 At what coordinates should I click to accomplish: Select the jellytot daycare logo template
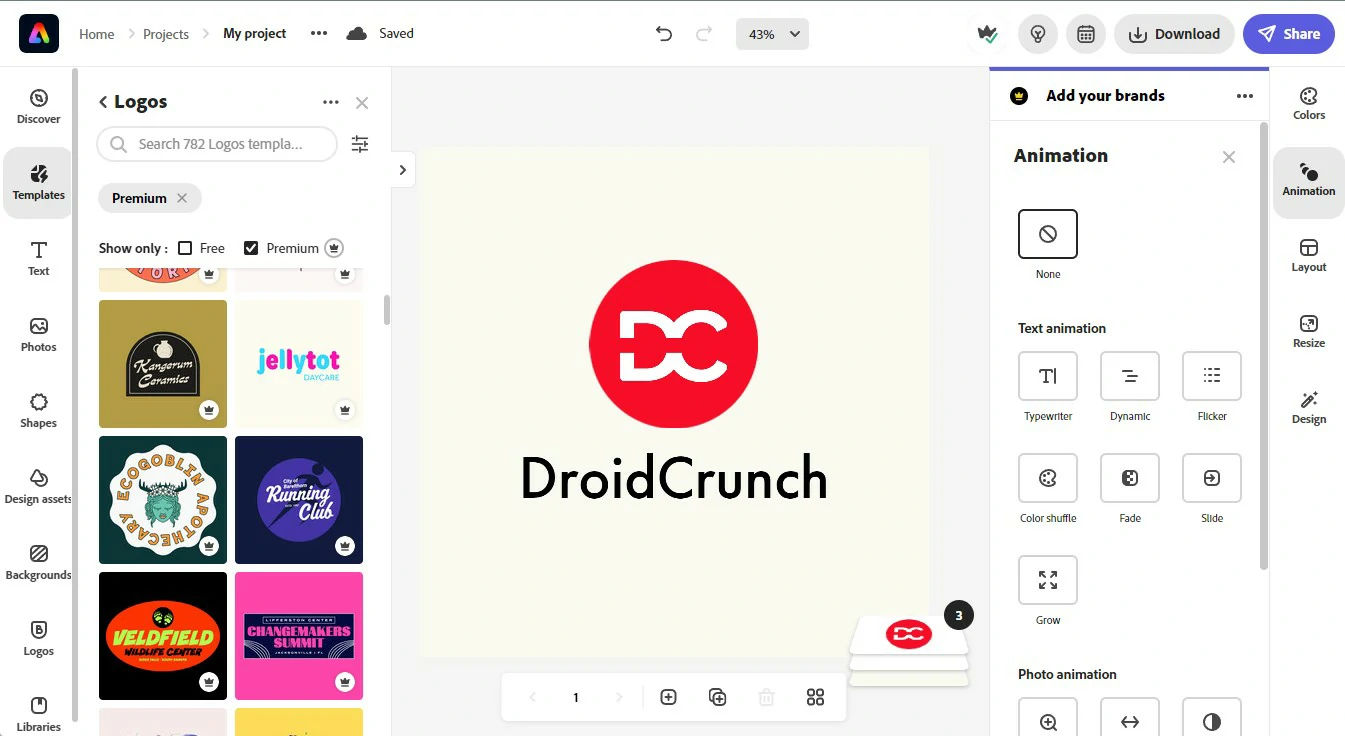click(x=299, y=364)
